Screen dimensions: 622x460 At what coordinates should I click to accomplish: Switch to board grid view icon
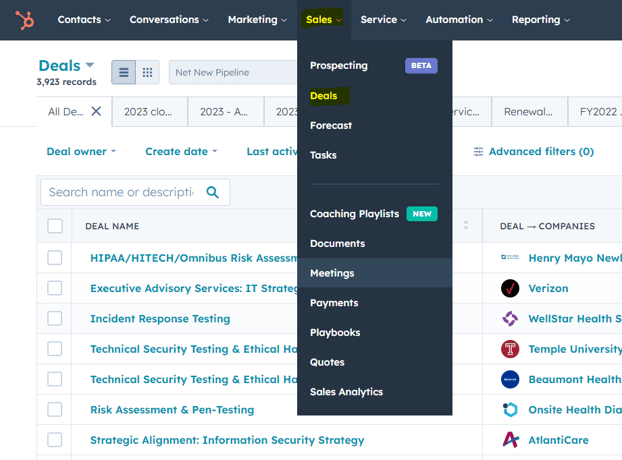click(x=148, y=72)
